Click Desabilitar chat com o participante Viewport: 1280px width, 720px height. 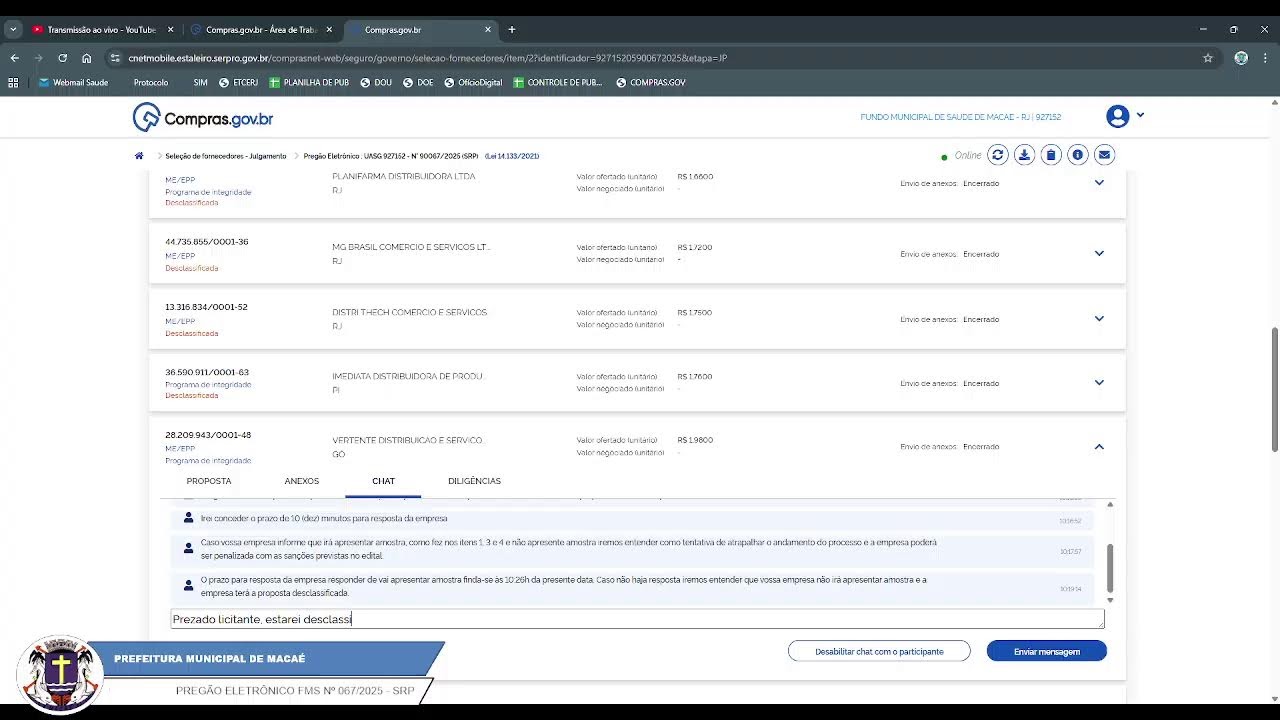879,651
